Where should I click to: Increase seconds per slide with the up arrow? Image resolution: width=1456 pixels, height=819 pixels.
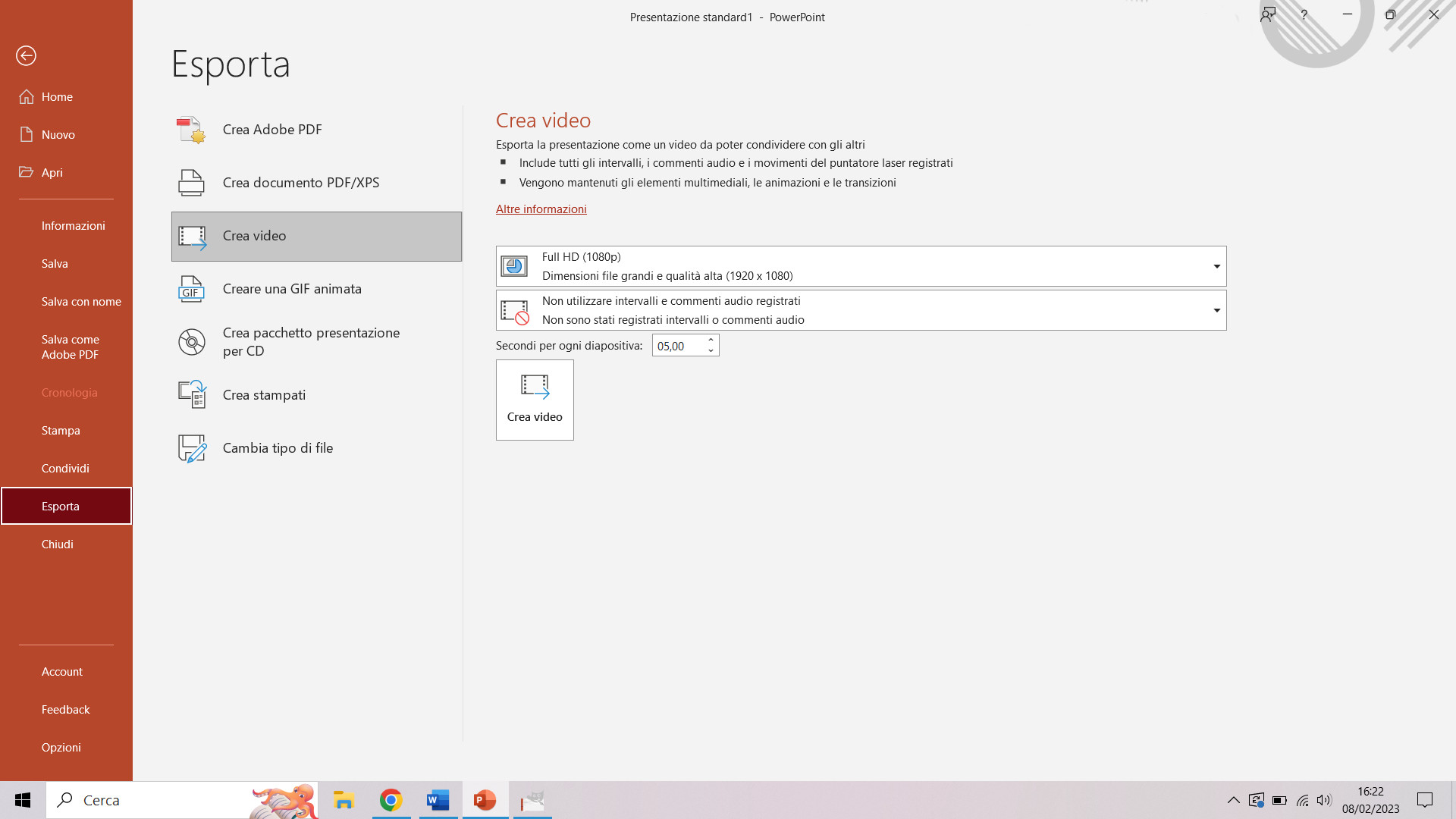tap(710, 340)
